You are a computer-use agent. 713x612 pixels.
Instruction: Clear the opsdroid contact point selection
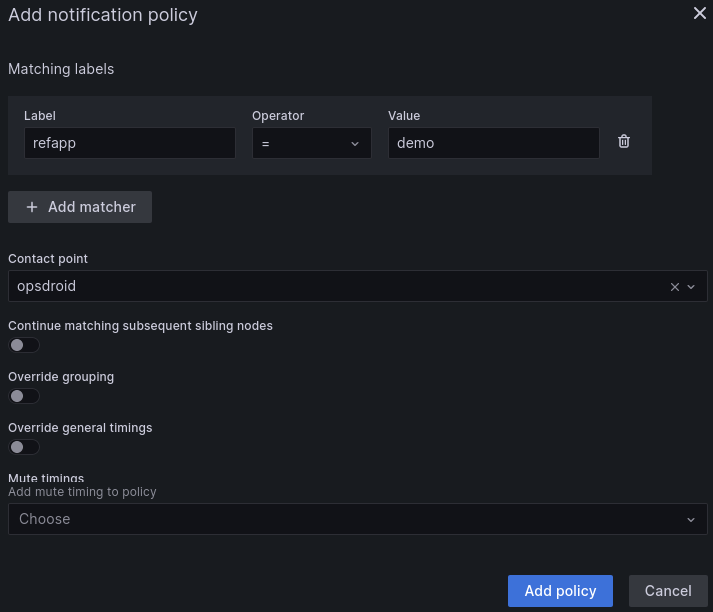pyautogui.click(x=674, y=287)
